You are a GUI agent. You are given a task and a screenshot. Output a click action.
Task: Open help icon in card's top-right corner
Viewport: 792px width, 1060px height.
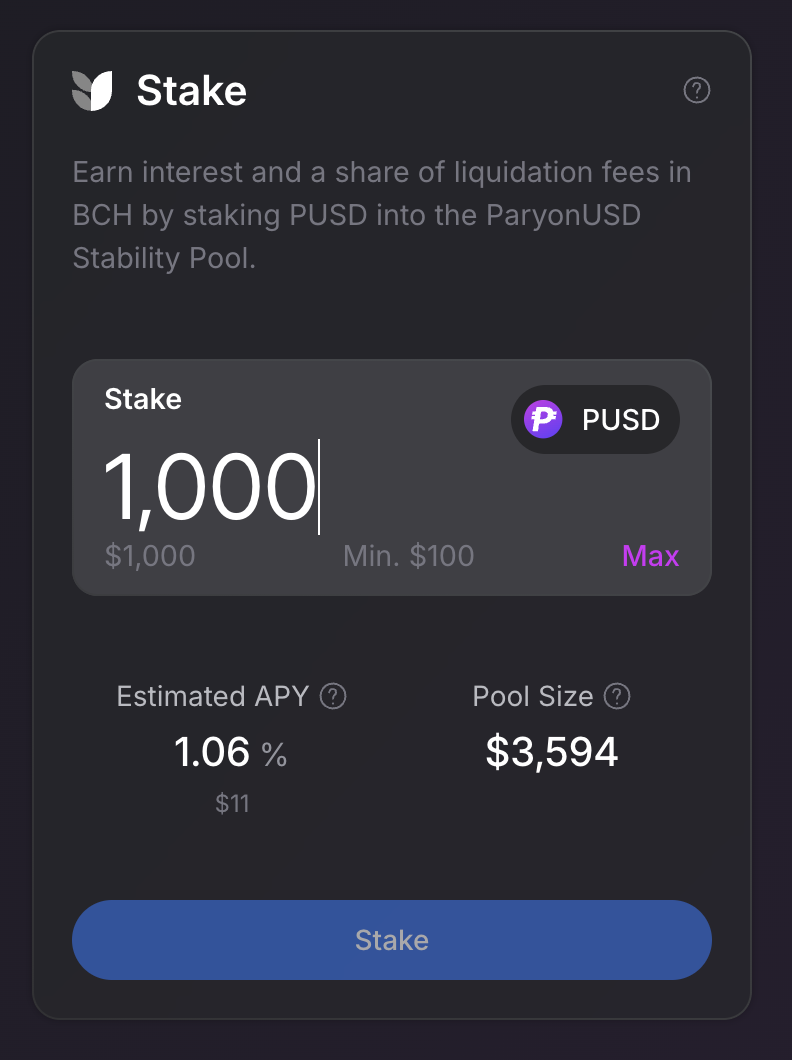click(x=696, y=91)
